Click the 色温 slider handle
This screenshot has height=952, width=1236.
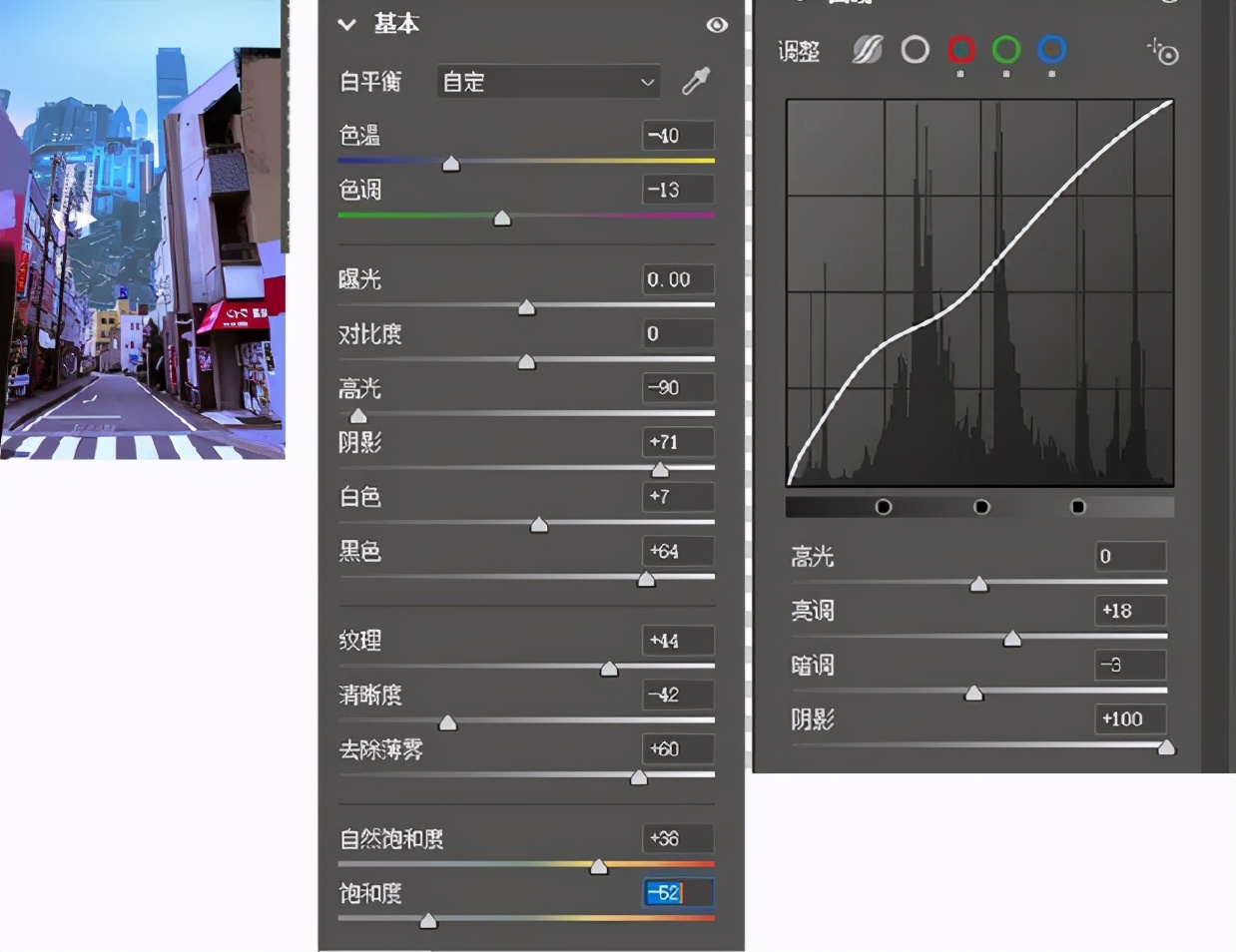[x=451, y=164]
